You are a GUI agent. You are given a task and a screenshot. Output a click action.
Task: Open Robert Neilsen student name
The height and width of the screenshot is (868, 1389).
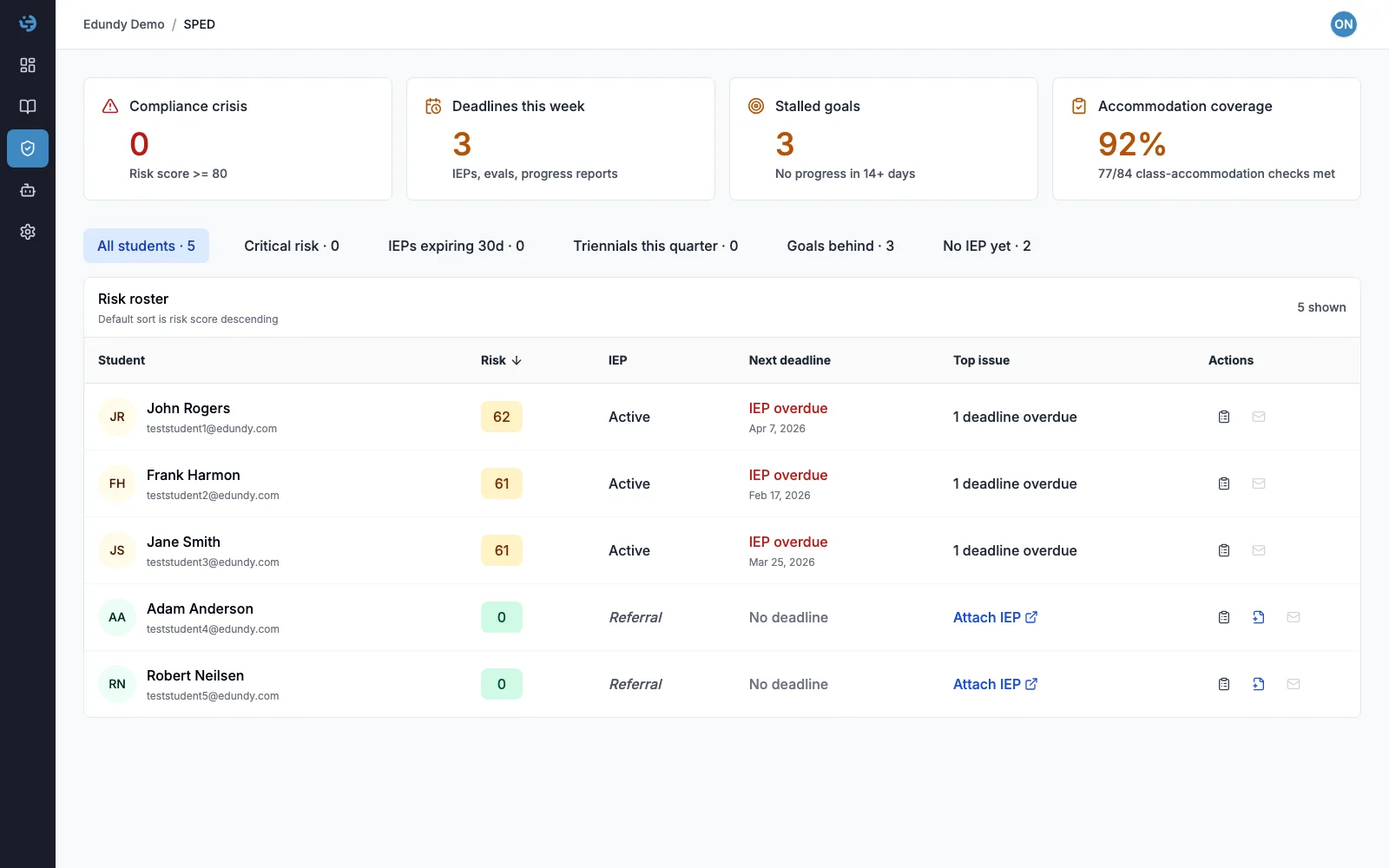click(195, 675)
